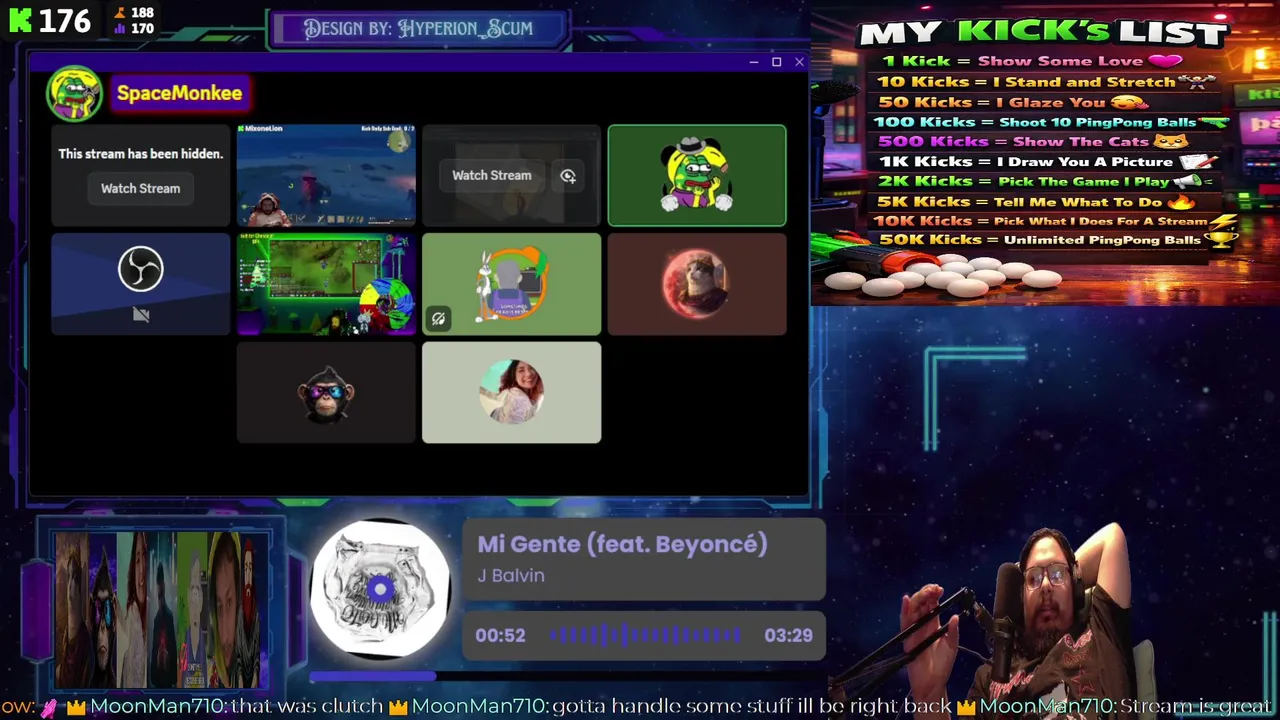Click '50 Kicks = I Glaze You' line

pyautogui.click(x=1012, y=102)
